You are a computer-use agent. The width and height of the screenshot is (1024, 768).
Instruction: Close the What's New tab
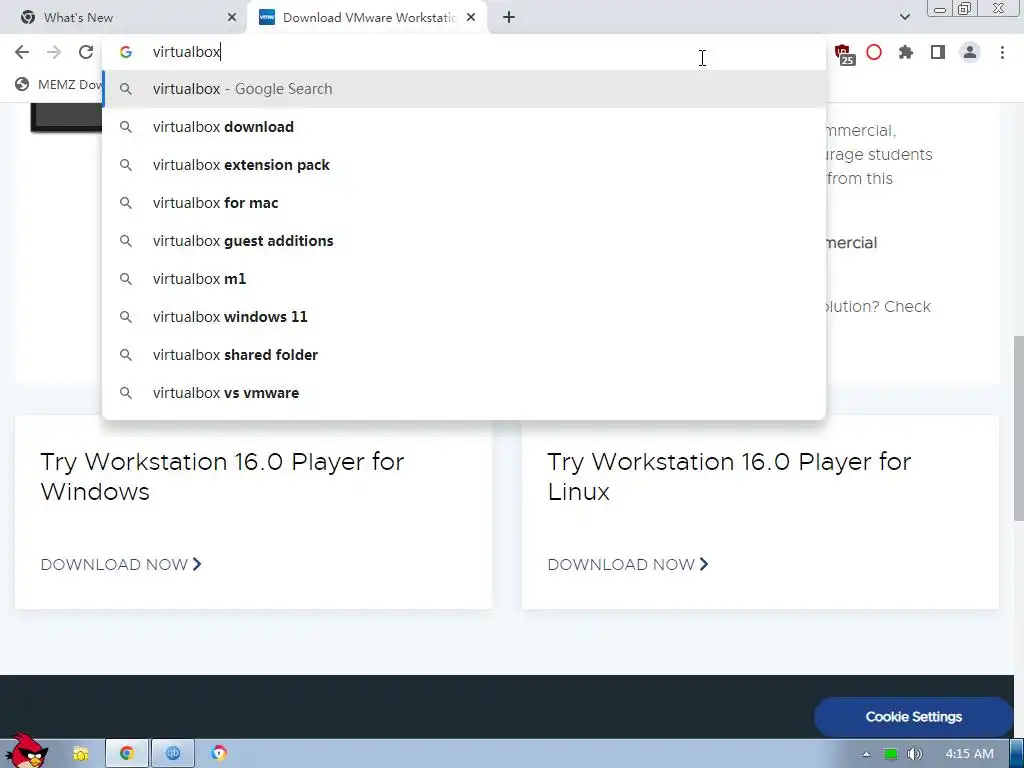pos(232,18)
